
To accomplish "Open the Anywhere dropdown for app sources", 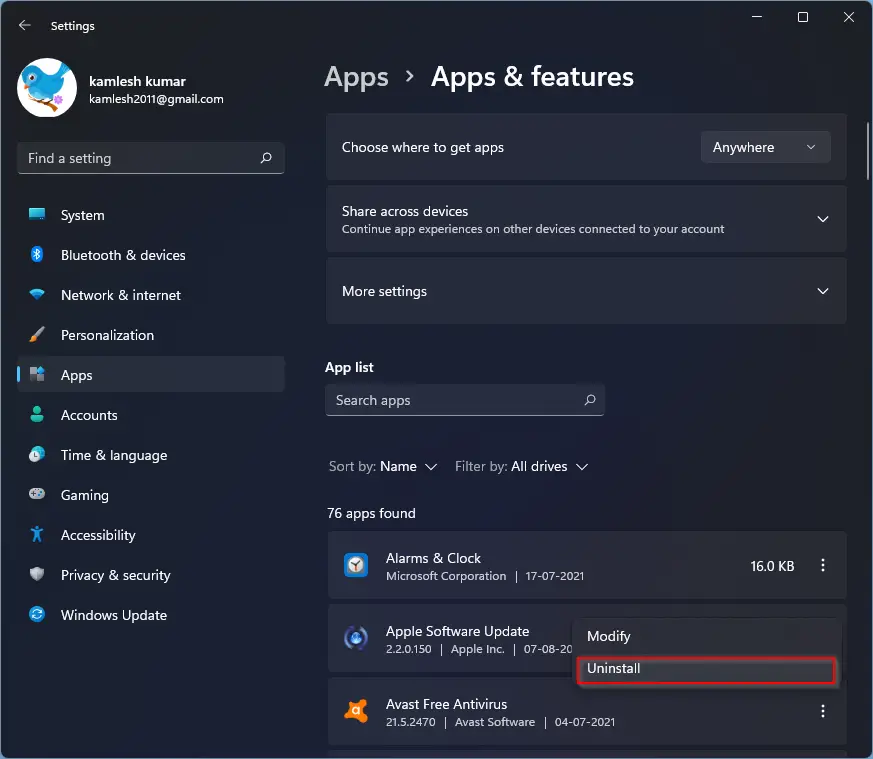I will point(766,147).
